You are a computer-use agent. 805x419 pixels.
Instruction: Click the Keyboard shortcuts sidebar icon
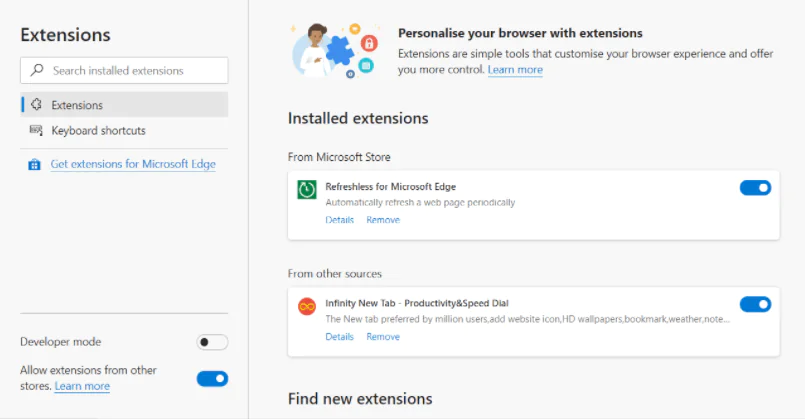pos(36,131)
